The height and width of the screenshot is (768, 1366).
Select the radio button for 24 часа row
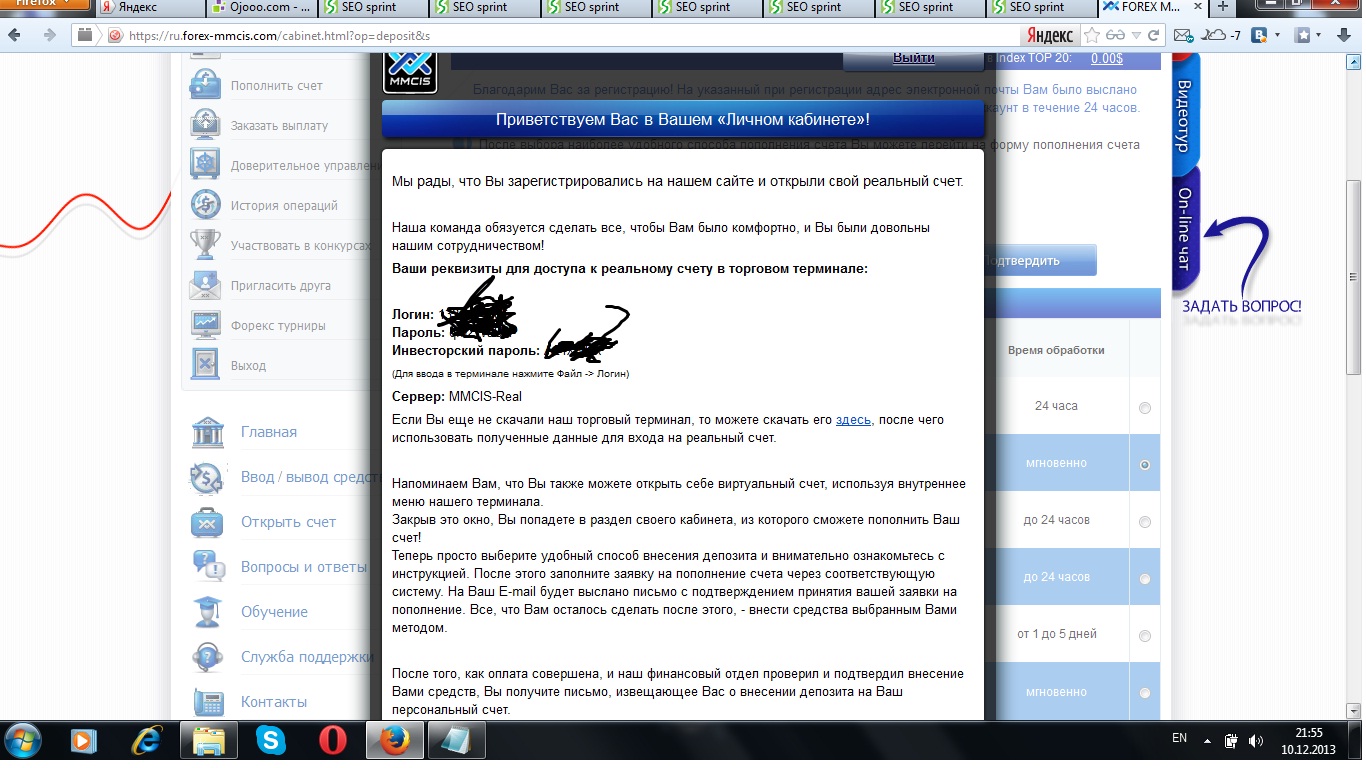coord(1145,407)
